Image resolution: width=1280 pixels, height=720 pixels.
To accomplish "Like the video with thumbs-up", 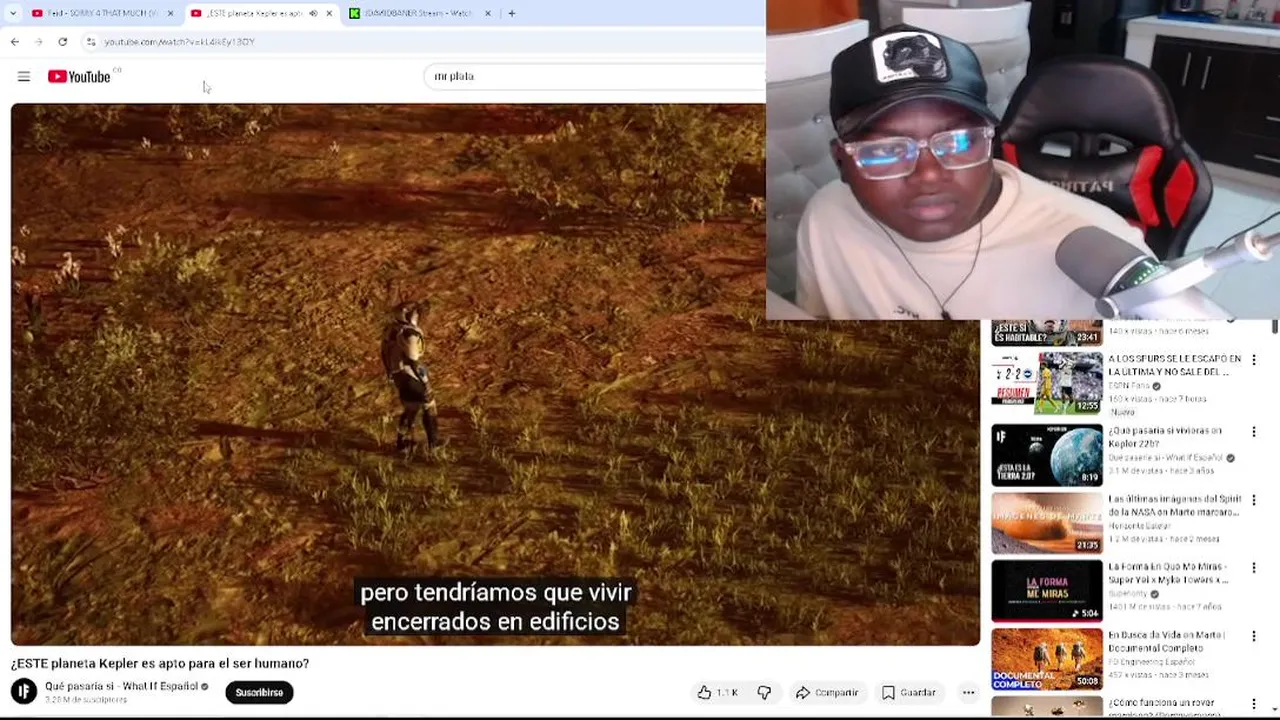I will 717,692.
